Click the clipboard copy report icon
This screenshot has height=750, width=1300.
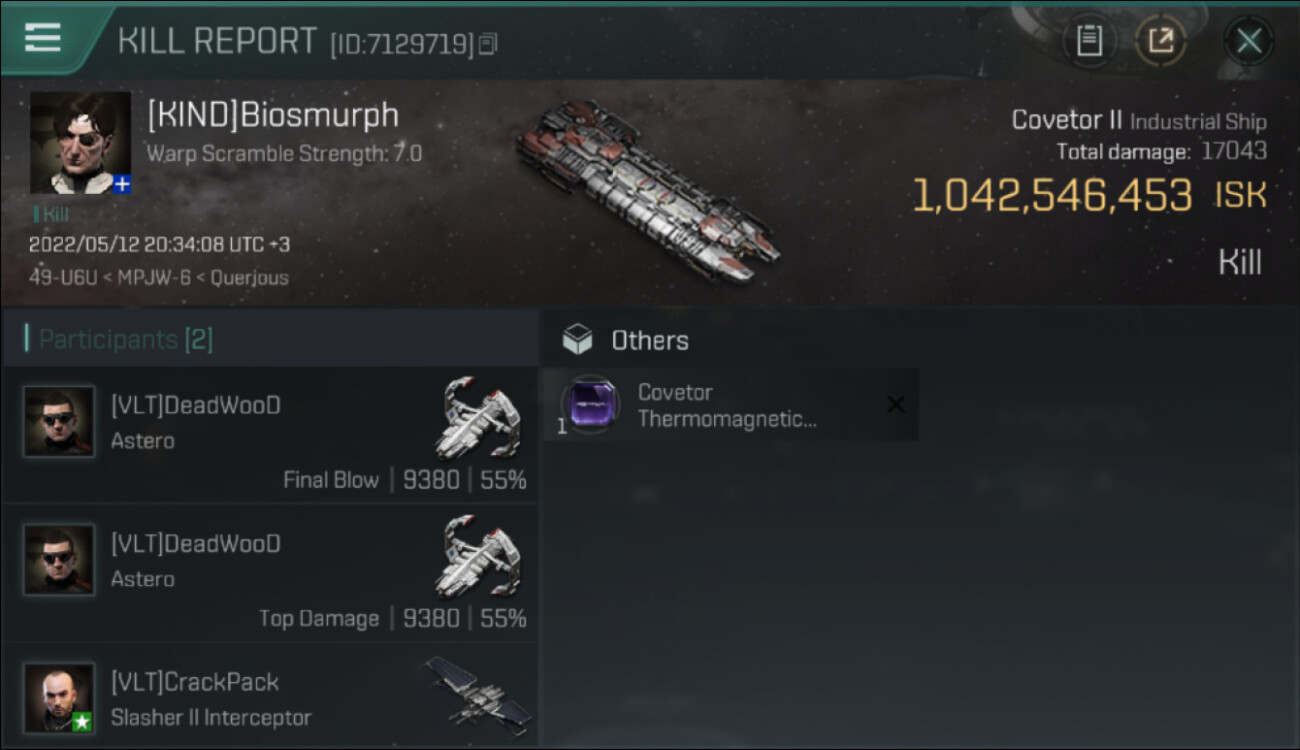(1089, 41)
